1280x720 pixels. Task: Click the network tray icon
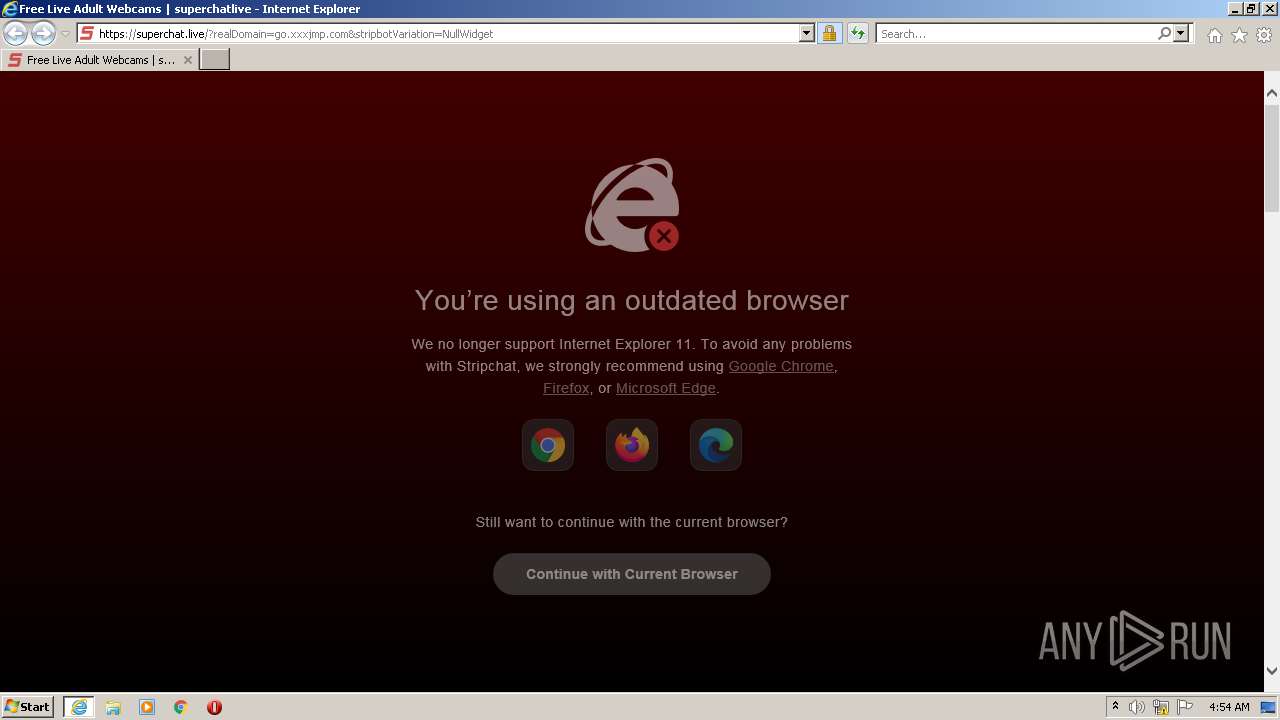pyautogui.click(x=1161, y=707)
